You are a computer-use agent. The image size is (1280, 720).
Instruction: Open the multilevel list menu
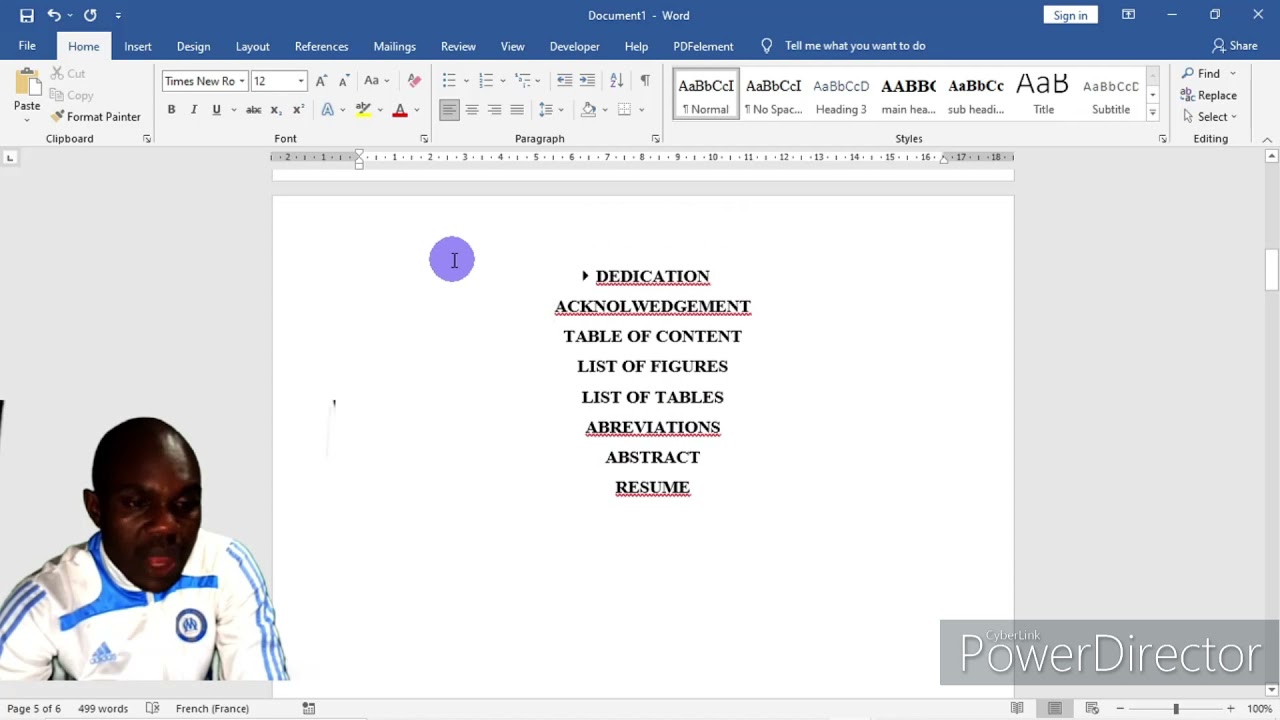point(523,81)
